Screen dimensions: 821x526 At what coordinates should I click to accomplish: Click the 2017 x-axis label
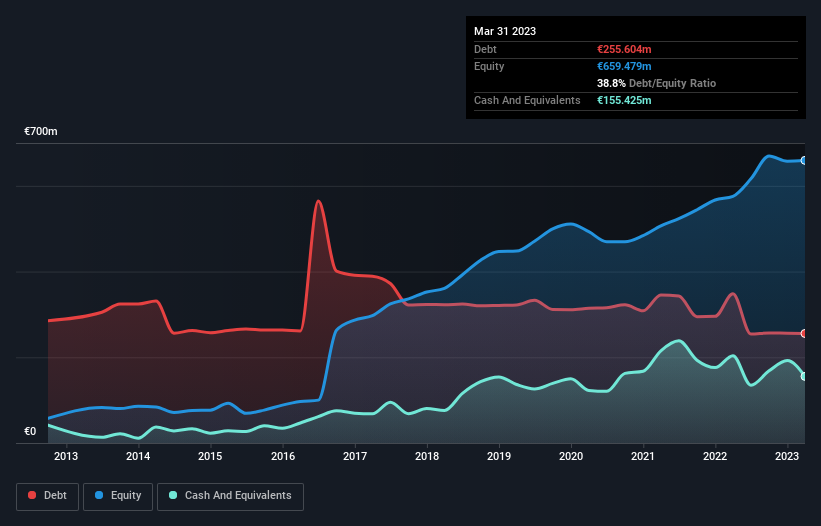(x=355, y=456)
